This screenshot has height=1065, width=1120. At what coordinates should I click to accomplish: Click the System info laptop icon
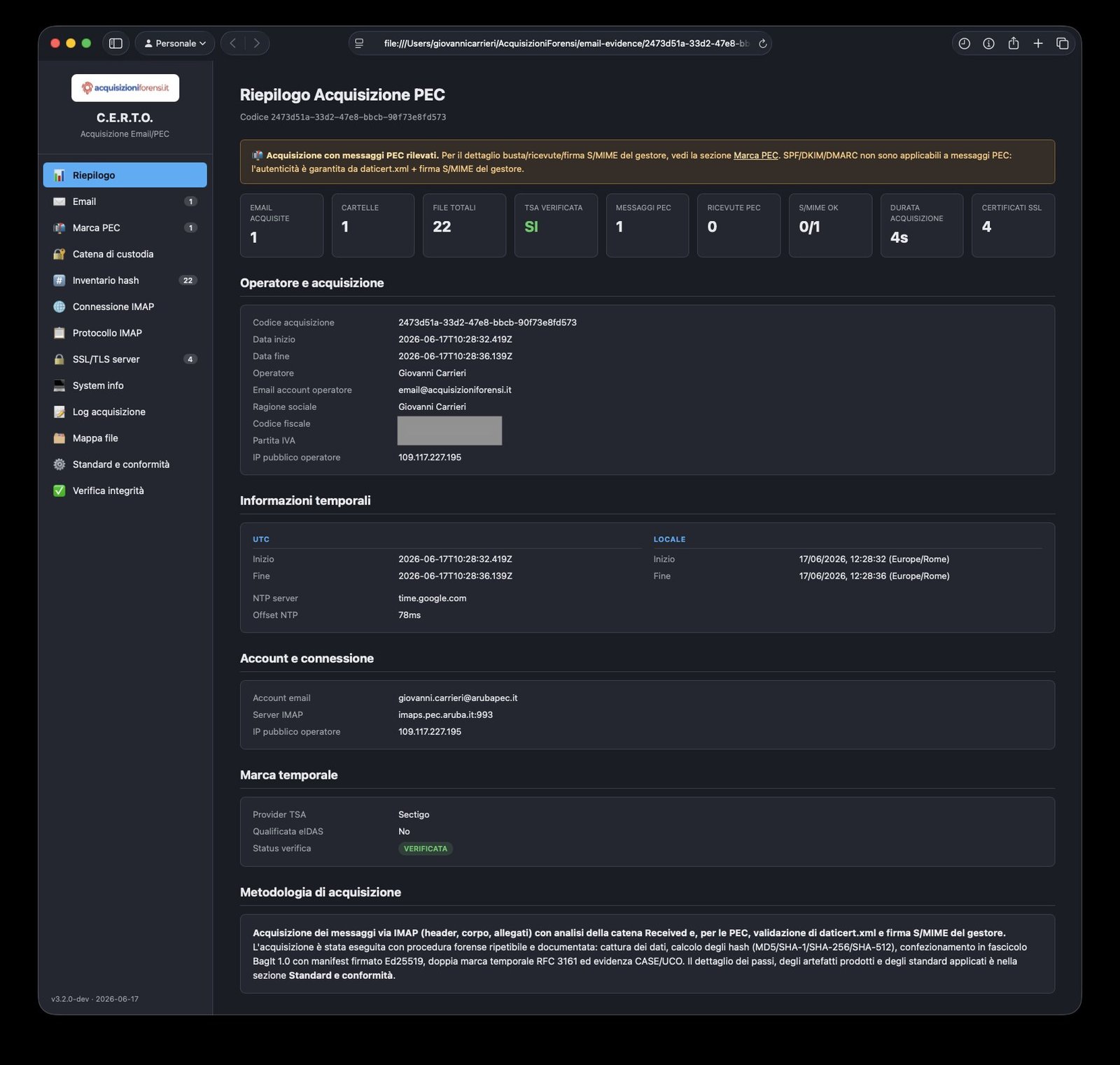[x=59, y=386]
